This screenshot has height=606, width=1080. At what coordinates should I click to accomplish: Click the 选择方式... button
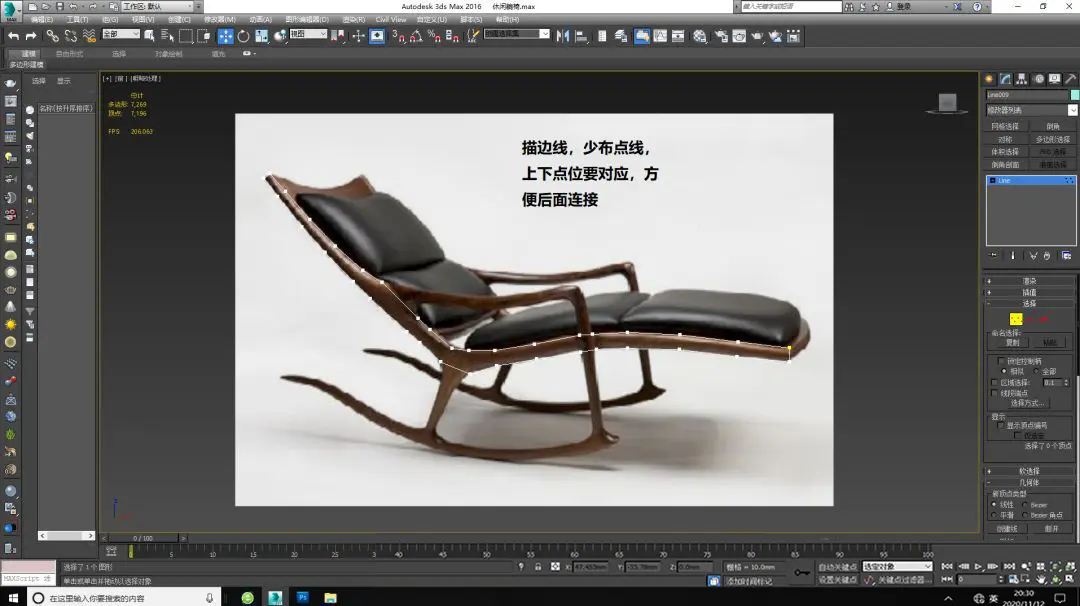(1029, 403)
